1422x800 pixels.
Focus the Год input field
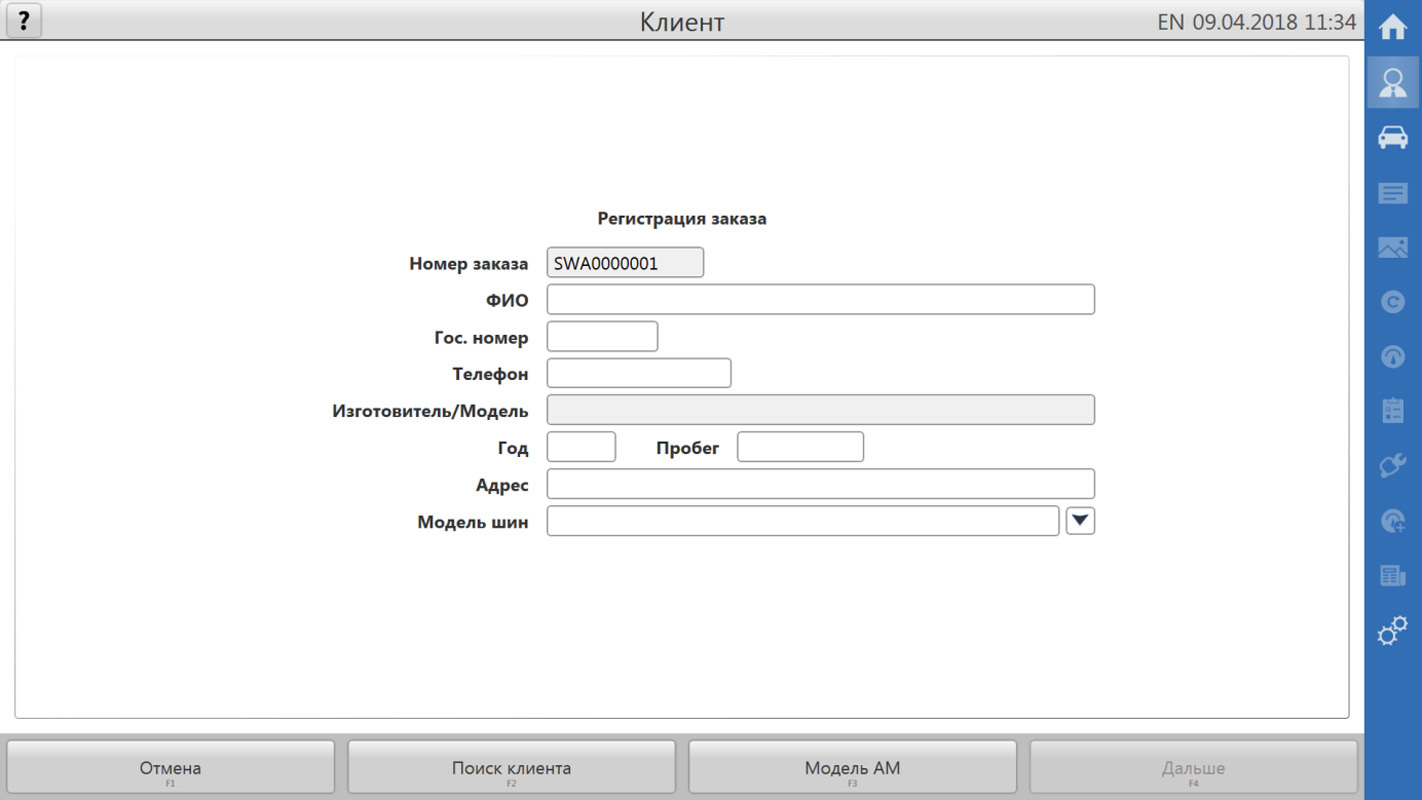[581, 447]
